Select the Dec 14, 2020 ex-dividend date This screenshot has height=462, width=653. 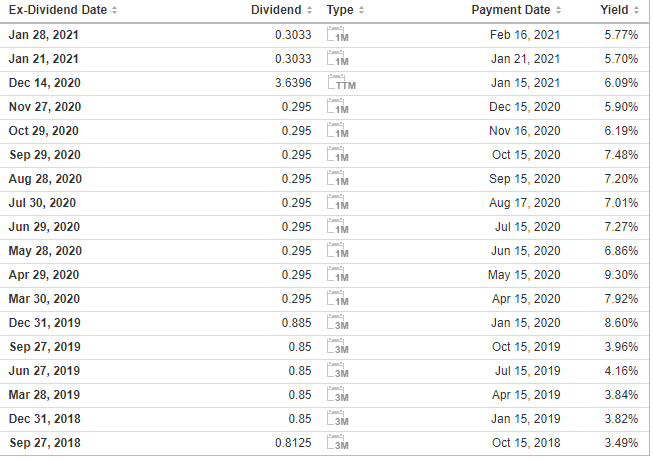(45, 82)
